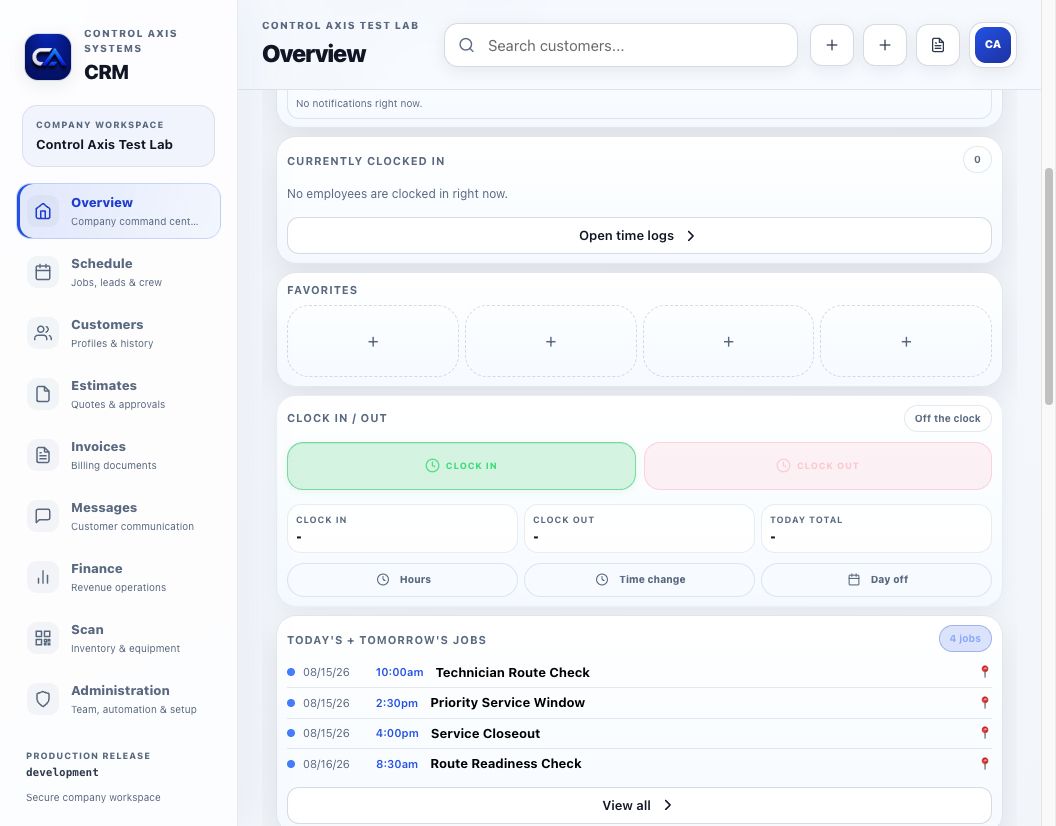
Task: Click the 4 jobs count badge
Action: tap(965, 639)
